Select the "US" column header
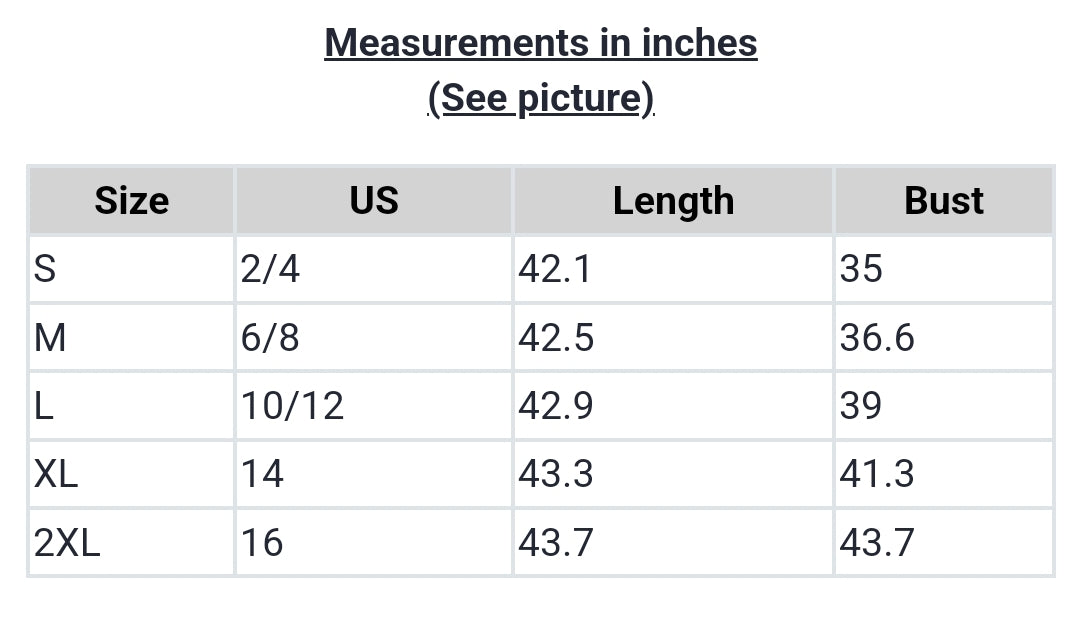The width and height of the screenshot is (1080, 621). coord(374,201)
